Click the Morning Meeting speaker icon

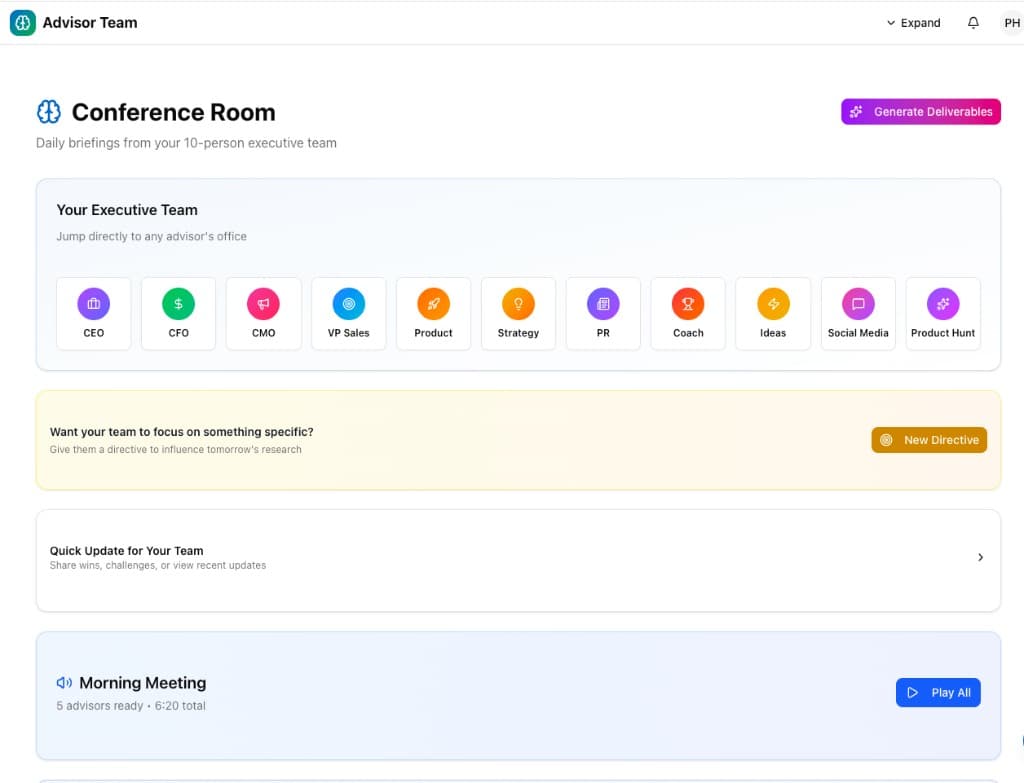coord(64,682)
